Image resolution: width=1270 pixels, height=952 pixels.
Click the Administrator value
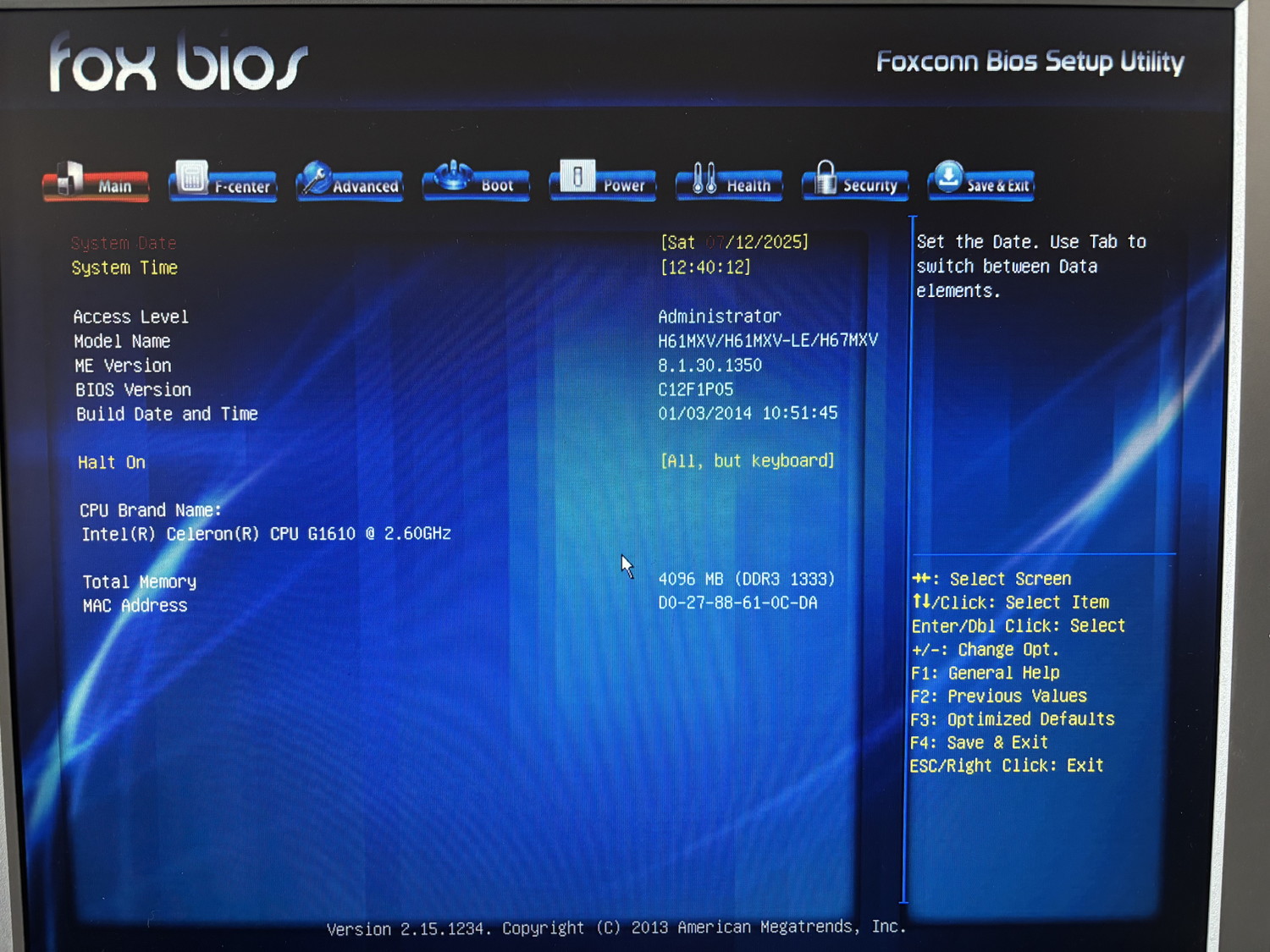click(720, 316)
